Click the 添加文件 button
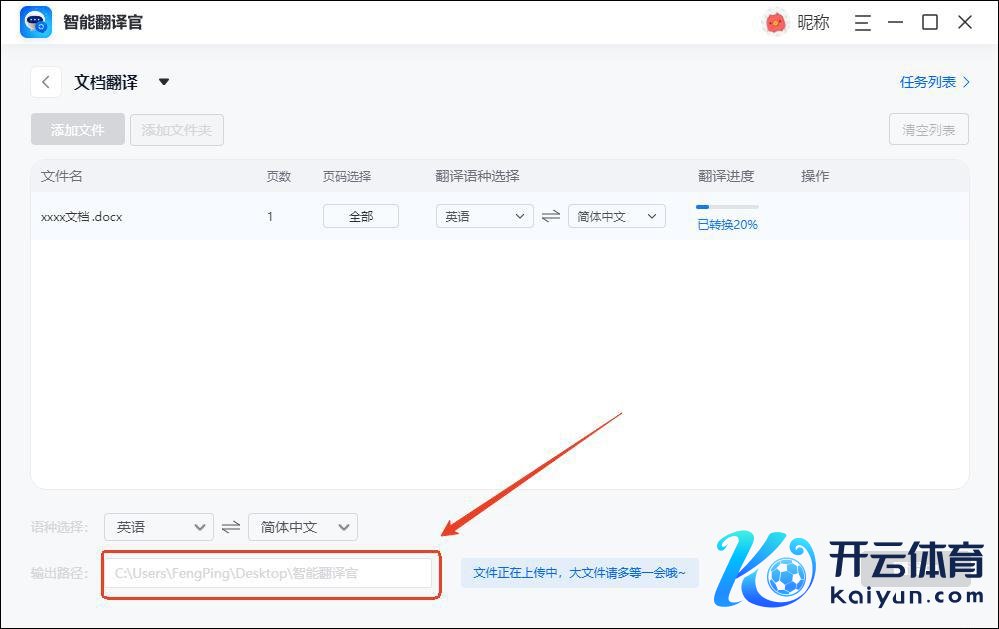This screenshot has height=629, width=999. [78, 130]
